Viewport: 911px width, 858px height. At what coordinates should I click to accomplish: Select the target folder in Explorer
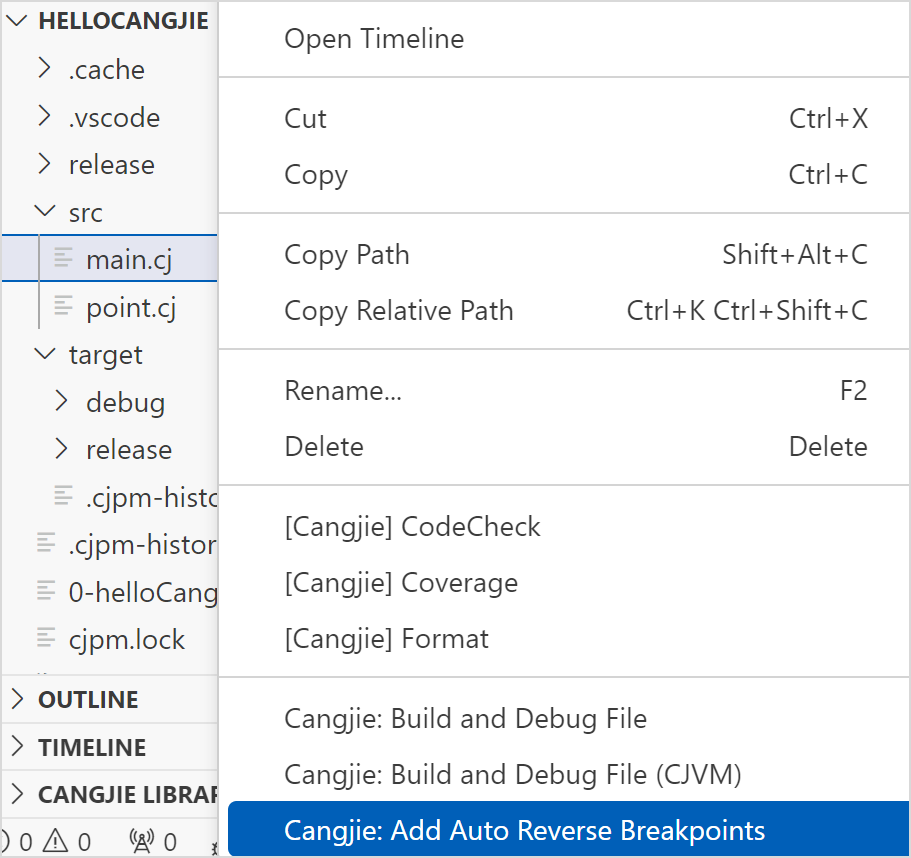pyautogui.click(x=105, y=354)
